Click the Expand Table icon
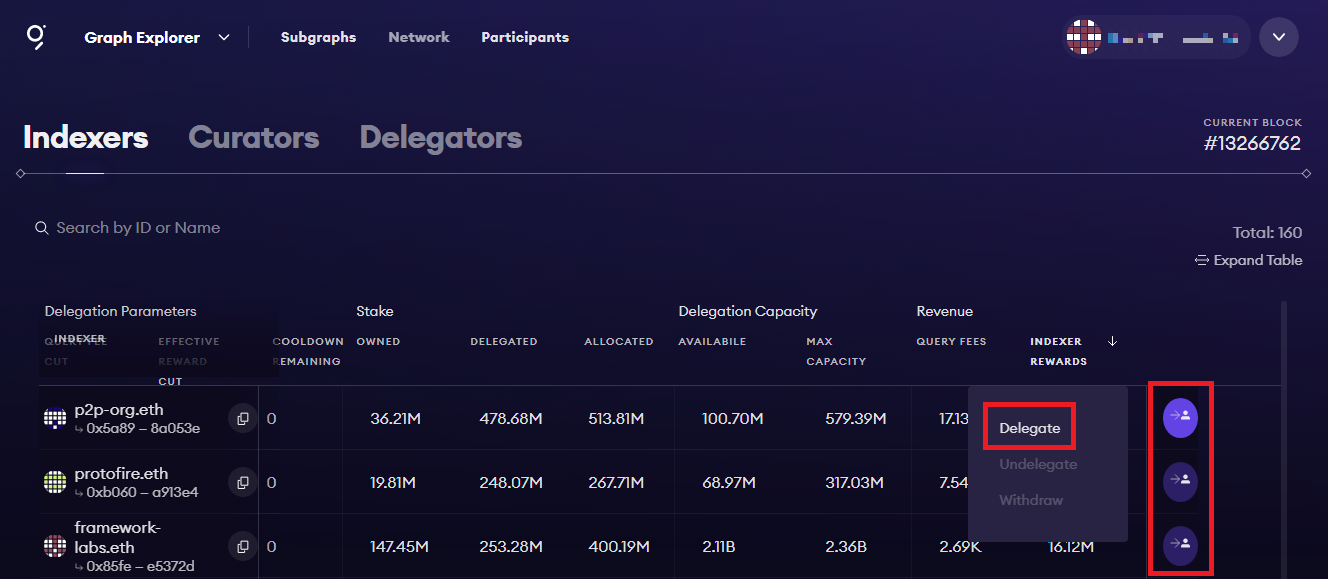Screen dimensions: 1328x579 click(1202, 260)
